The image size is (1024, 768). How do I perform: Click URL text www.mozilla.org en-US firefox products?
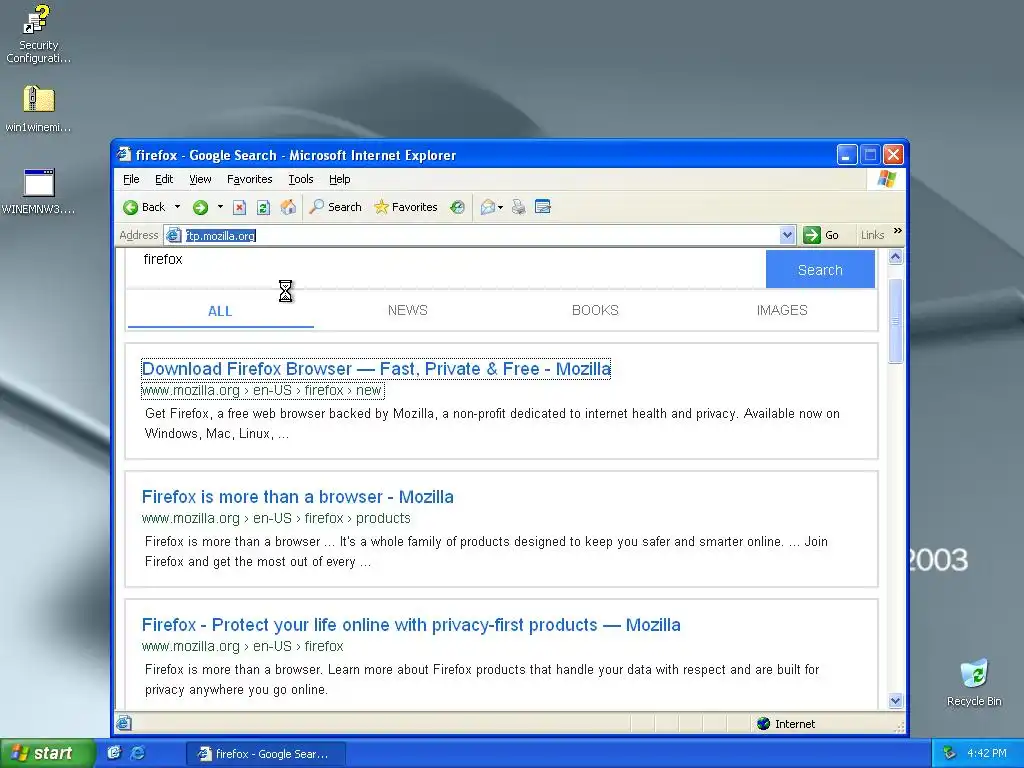276,519
